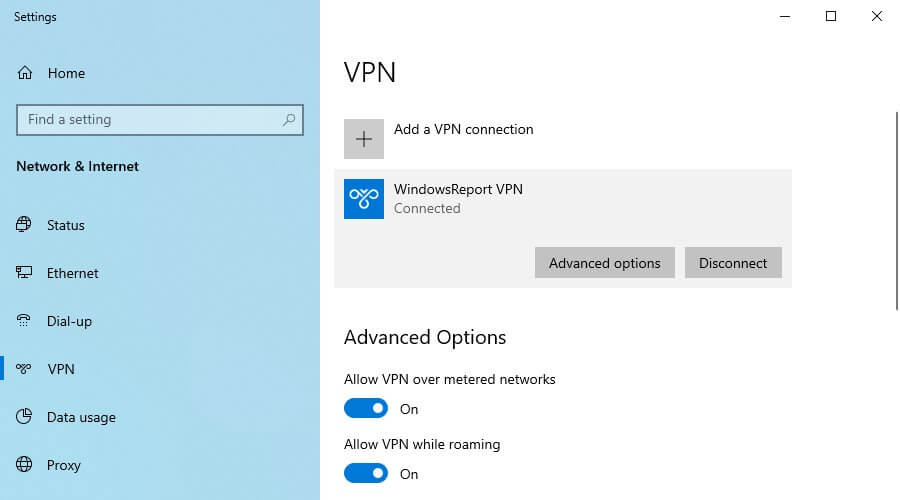Click the vertical scrollbar on the right
The height and width of the screenshot is (500, 900).
896,211
